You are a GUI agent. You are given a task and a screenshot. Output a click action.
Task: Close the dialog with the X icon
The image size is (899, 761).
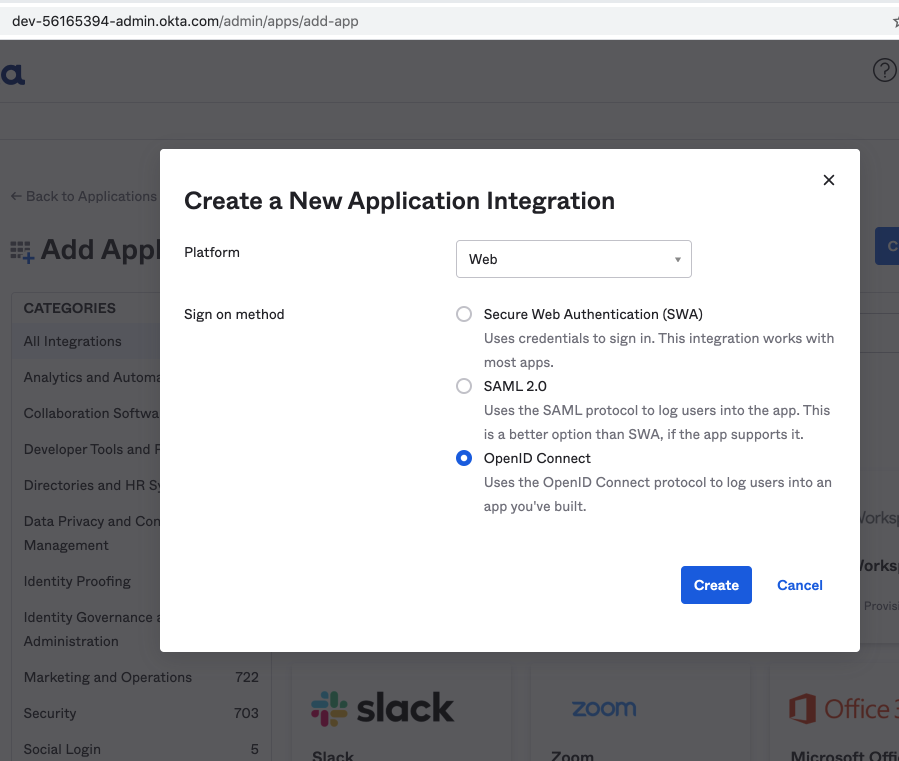(828, 180)
